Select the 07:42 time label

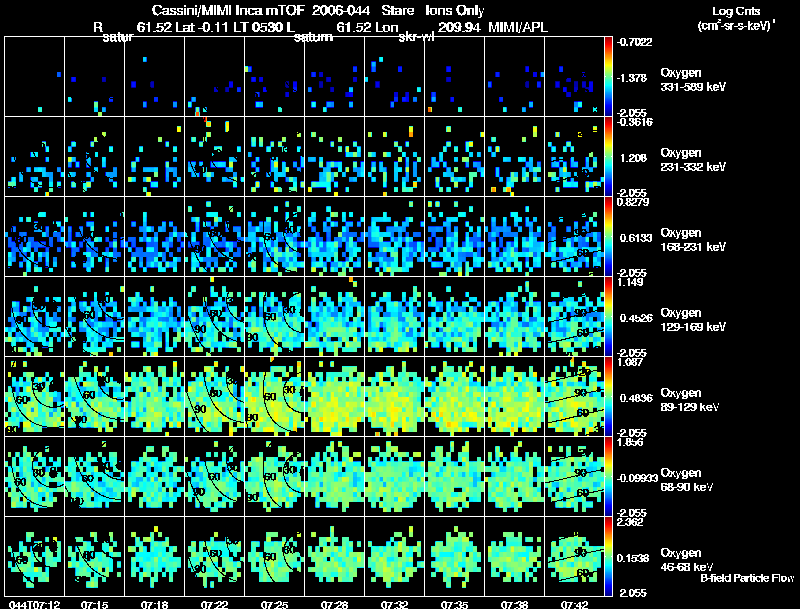point(574,604)
